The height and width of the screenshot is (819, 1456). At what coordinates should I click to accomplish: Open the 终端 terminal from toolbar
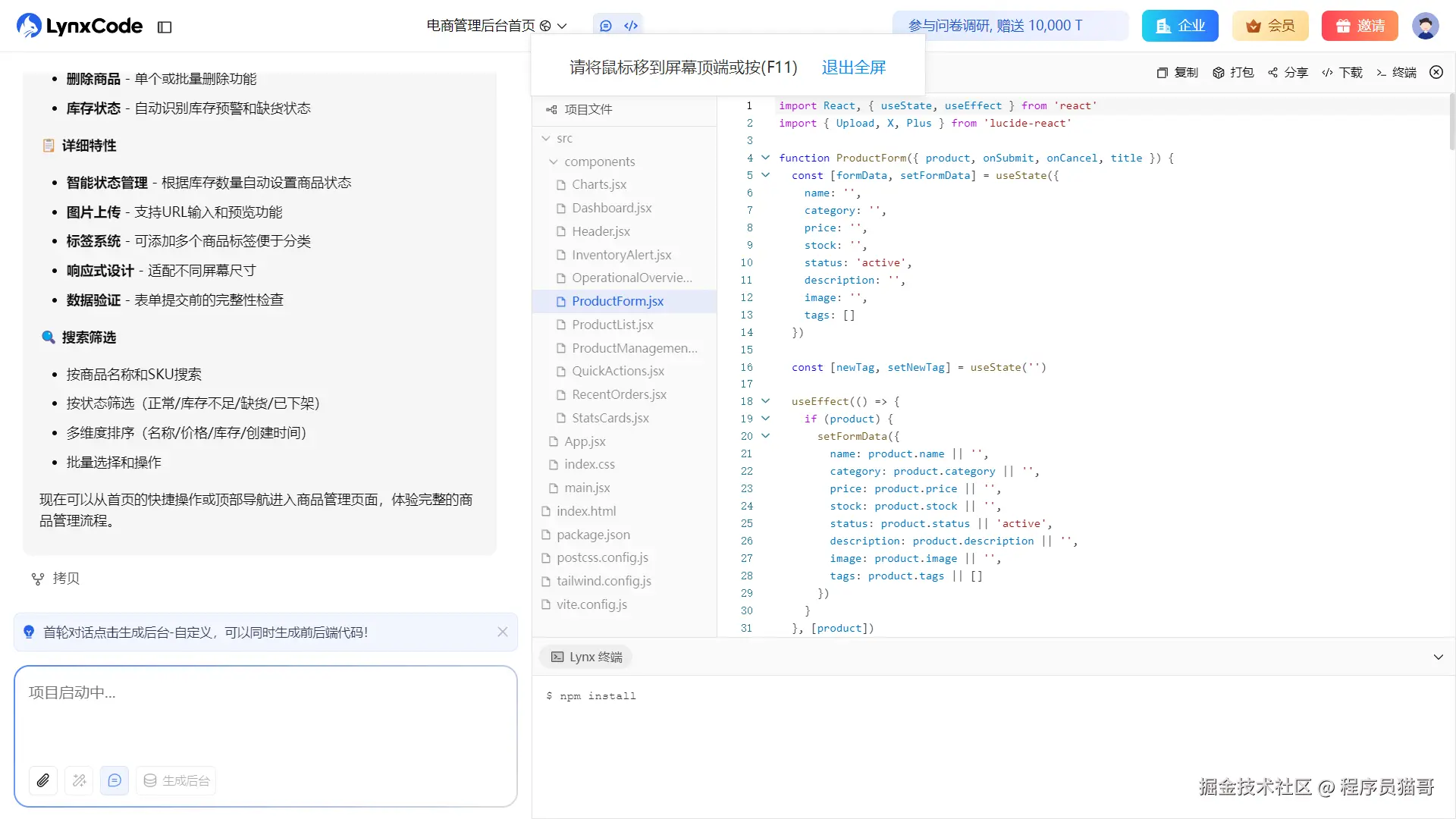click(x=1396, y=73)
